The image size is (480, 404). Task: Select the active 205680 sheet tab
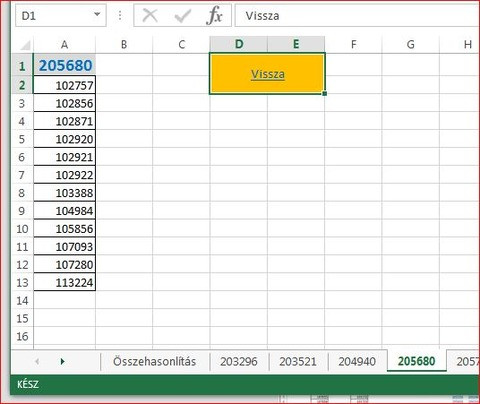[x=417, y=361]
